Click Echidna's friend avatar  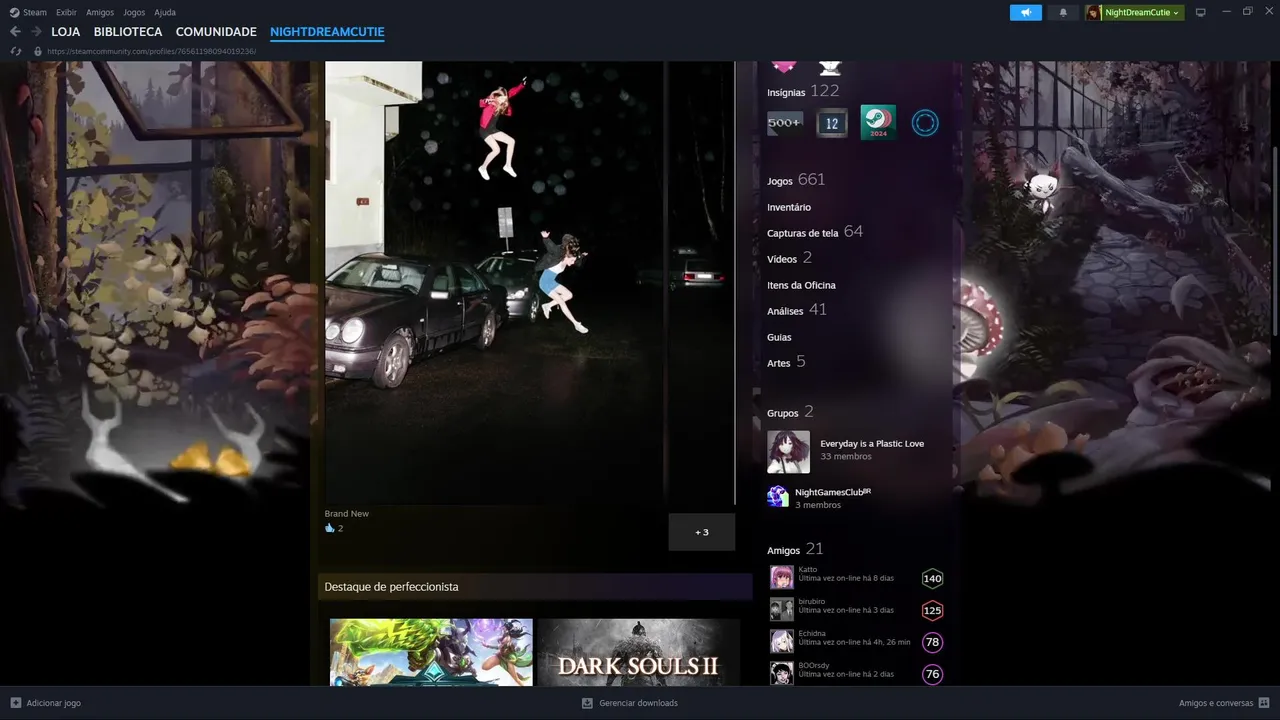782,642
